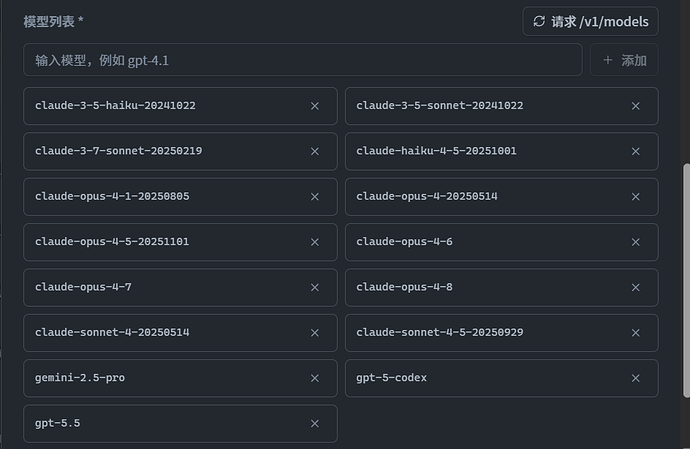Remove claude-sonnet-4-20250514 using X
Screen dimensions: 690x449
click(x=315, y=333)
